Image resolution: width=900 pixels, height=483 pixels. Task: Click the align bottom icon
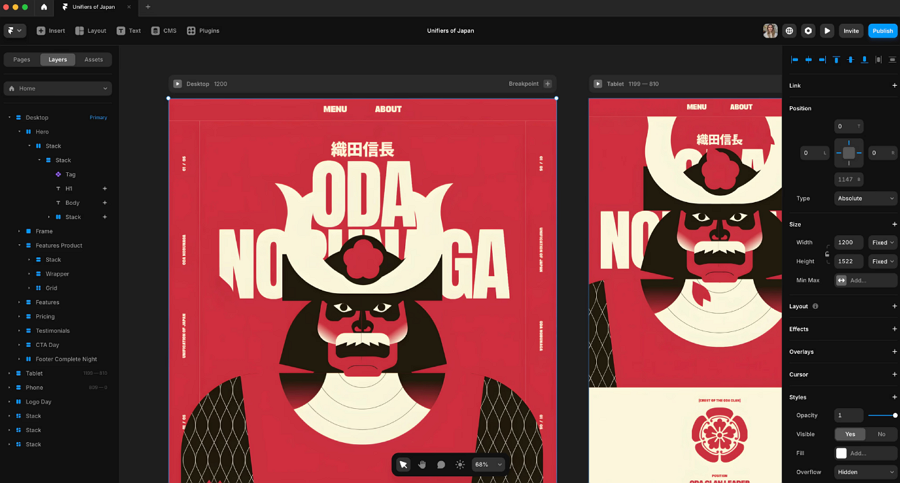(x=864, y=60)
